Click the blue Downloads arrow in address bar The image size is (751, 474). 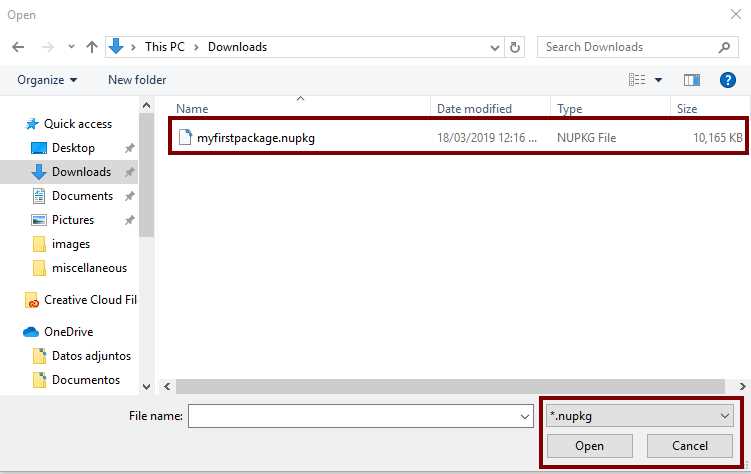pos(116,46)
